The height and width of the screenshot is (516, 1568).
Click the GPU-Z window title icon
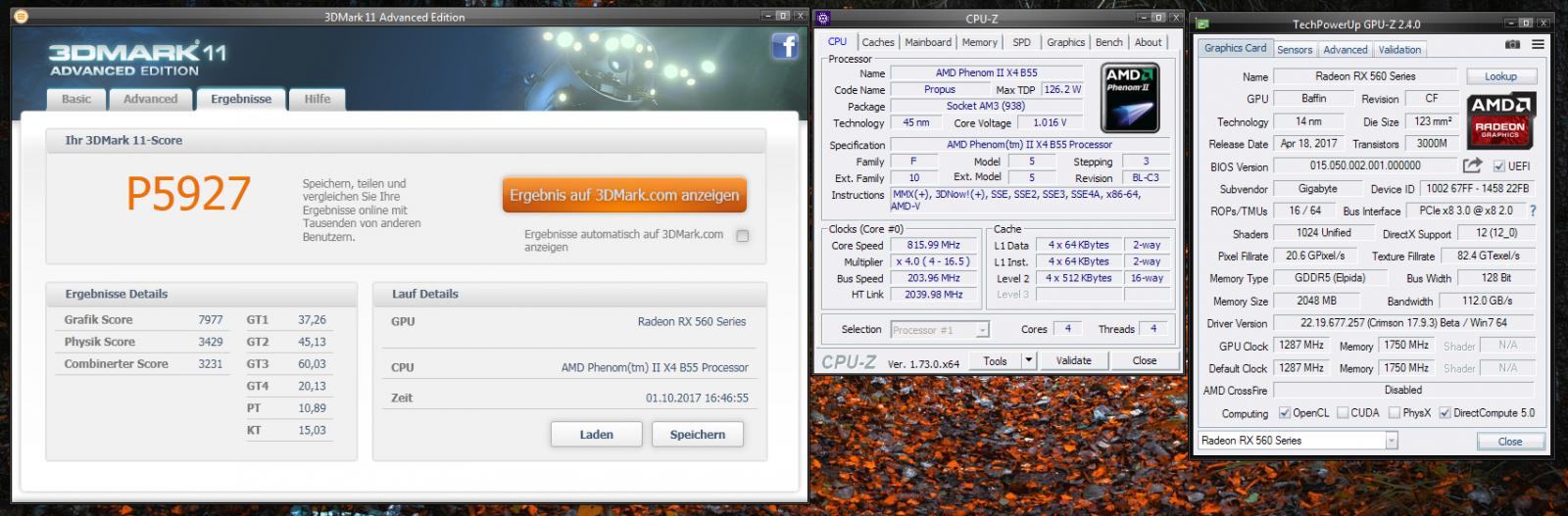1202,24
